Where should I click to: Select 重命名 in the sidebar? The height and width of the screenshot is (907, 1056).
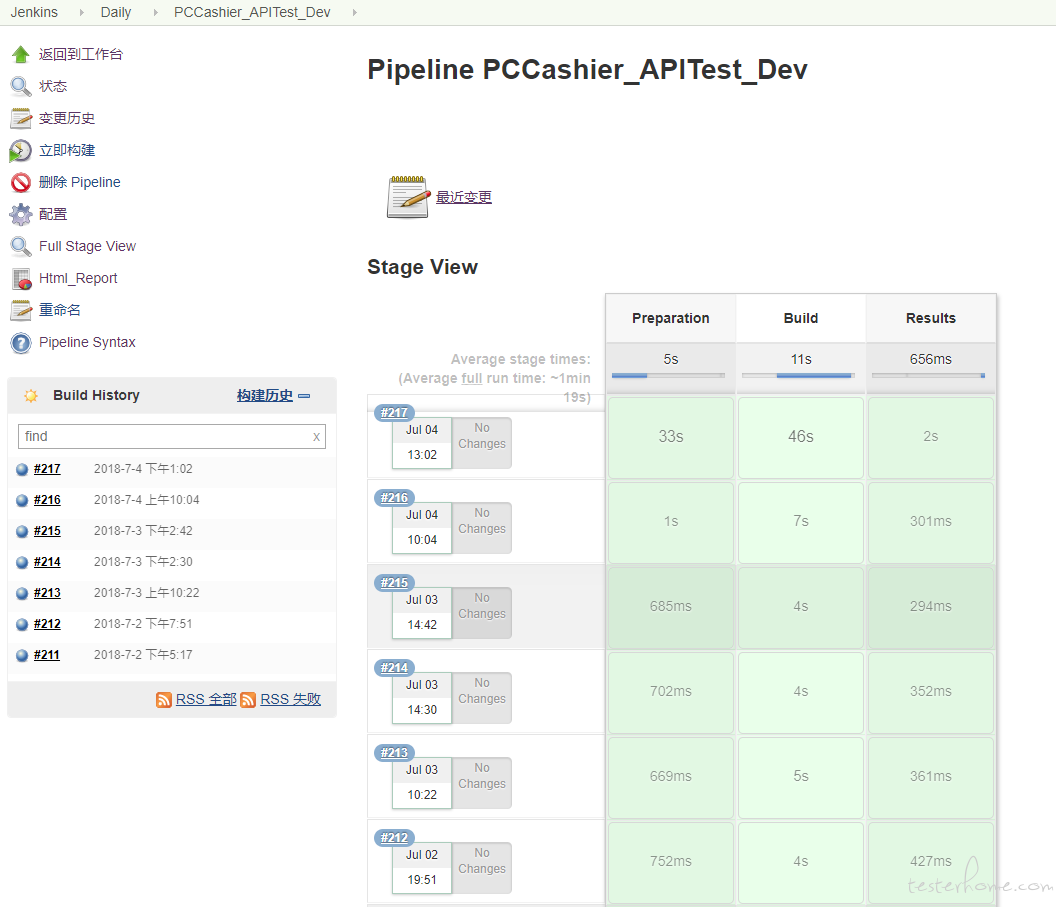point(60,310)
